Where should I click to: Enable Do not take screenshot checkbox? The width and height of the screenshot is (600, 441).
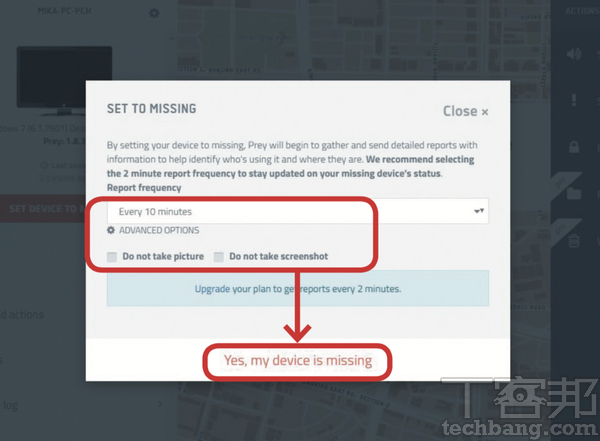pos(218,257)
